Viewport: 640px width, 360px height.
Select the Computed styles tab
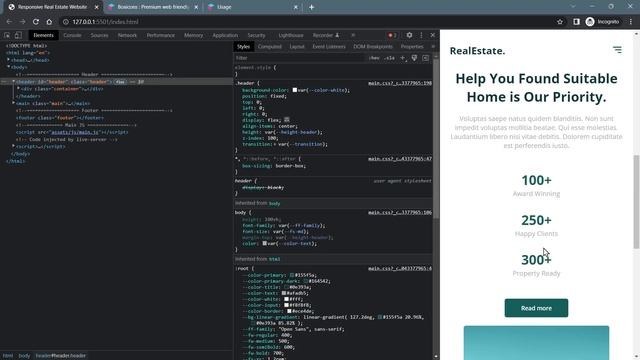(270, 47)
